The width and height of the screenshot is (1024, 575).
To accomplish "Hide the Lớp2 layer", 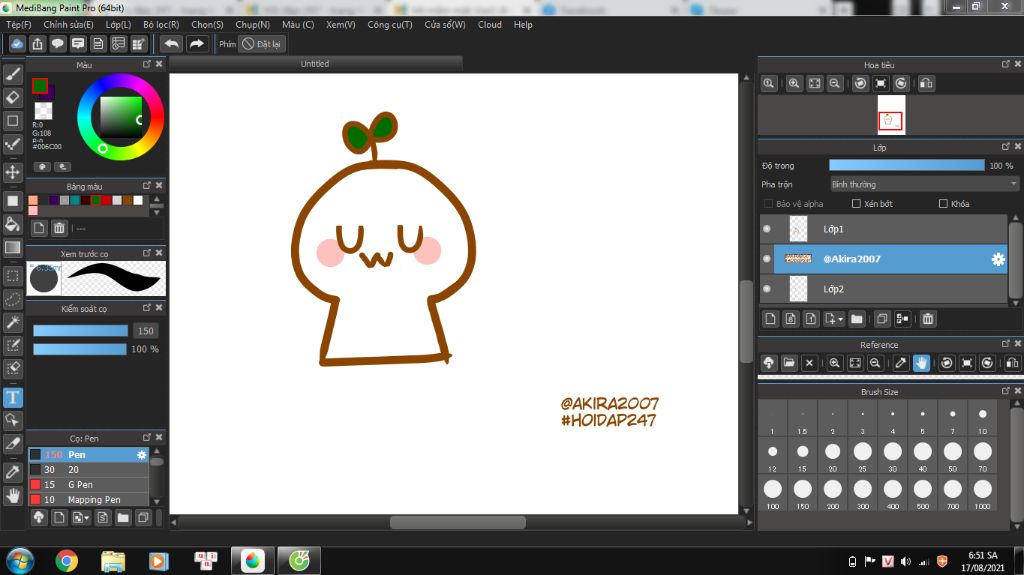I will 767,289.
